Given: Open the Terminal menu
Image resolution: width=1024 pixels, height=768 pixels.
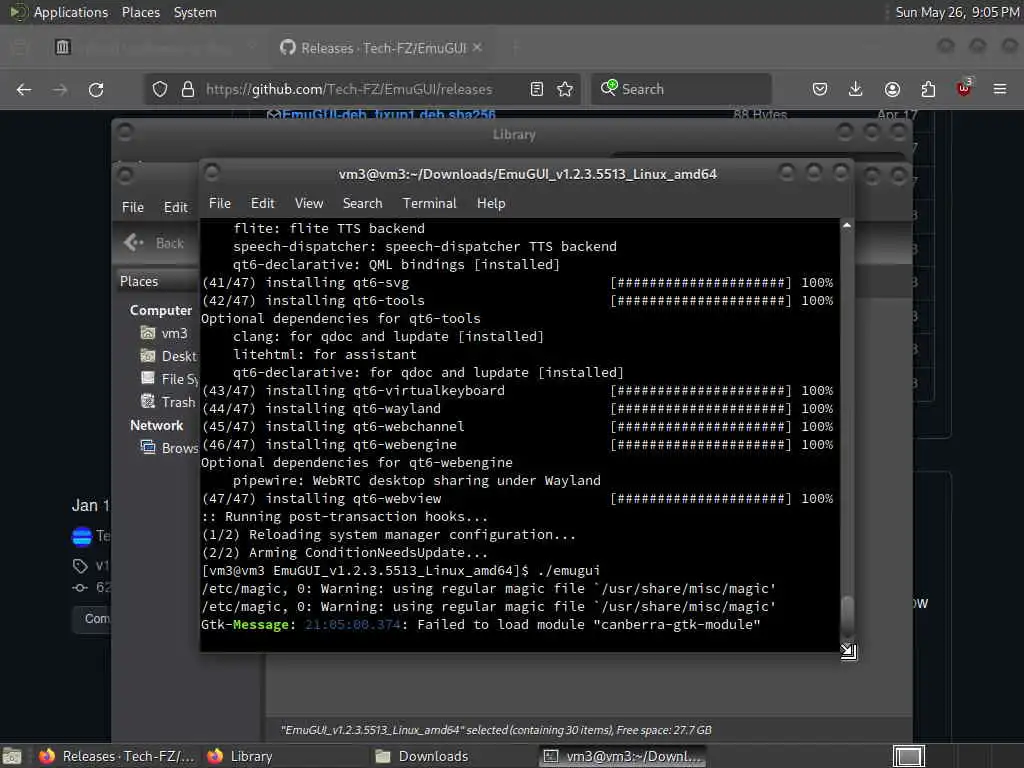Looking at the screenshot, I should pyautogui.click(x=430, y=204).
